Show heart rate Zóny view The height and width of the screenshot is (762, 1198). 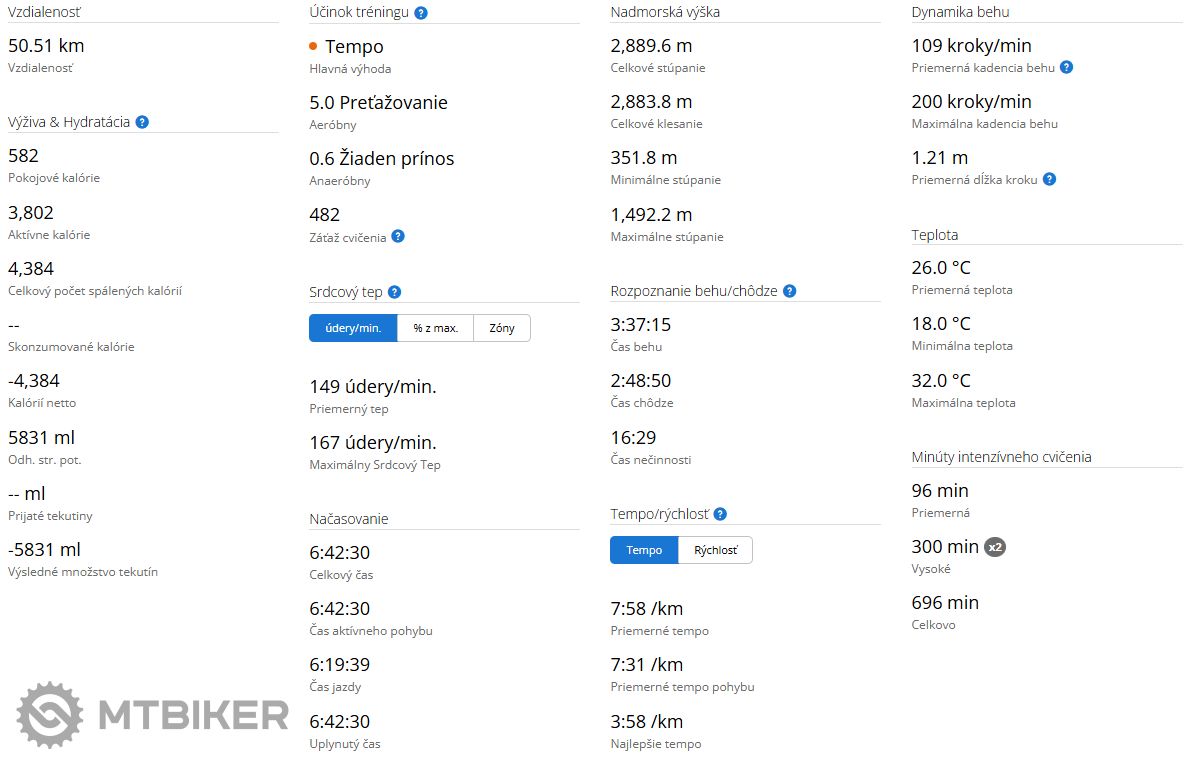point(502,328)
